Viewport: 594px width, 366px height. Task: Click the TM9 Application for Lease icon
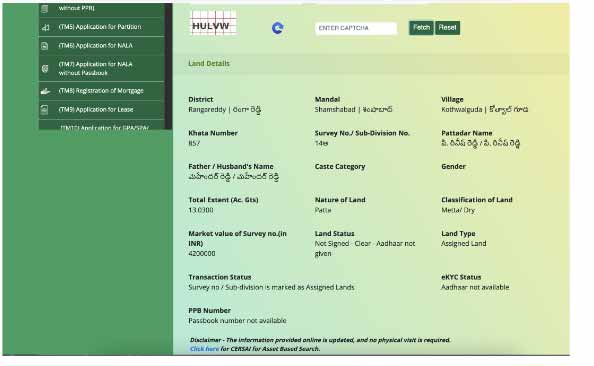pyautogui.click(x=45, y=110)
